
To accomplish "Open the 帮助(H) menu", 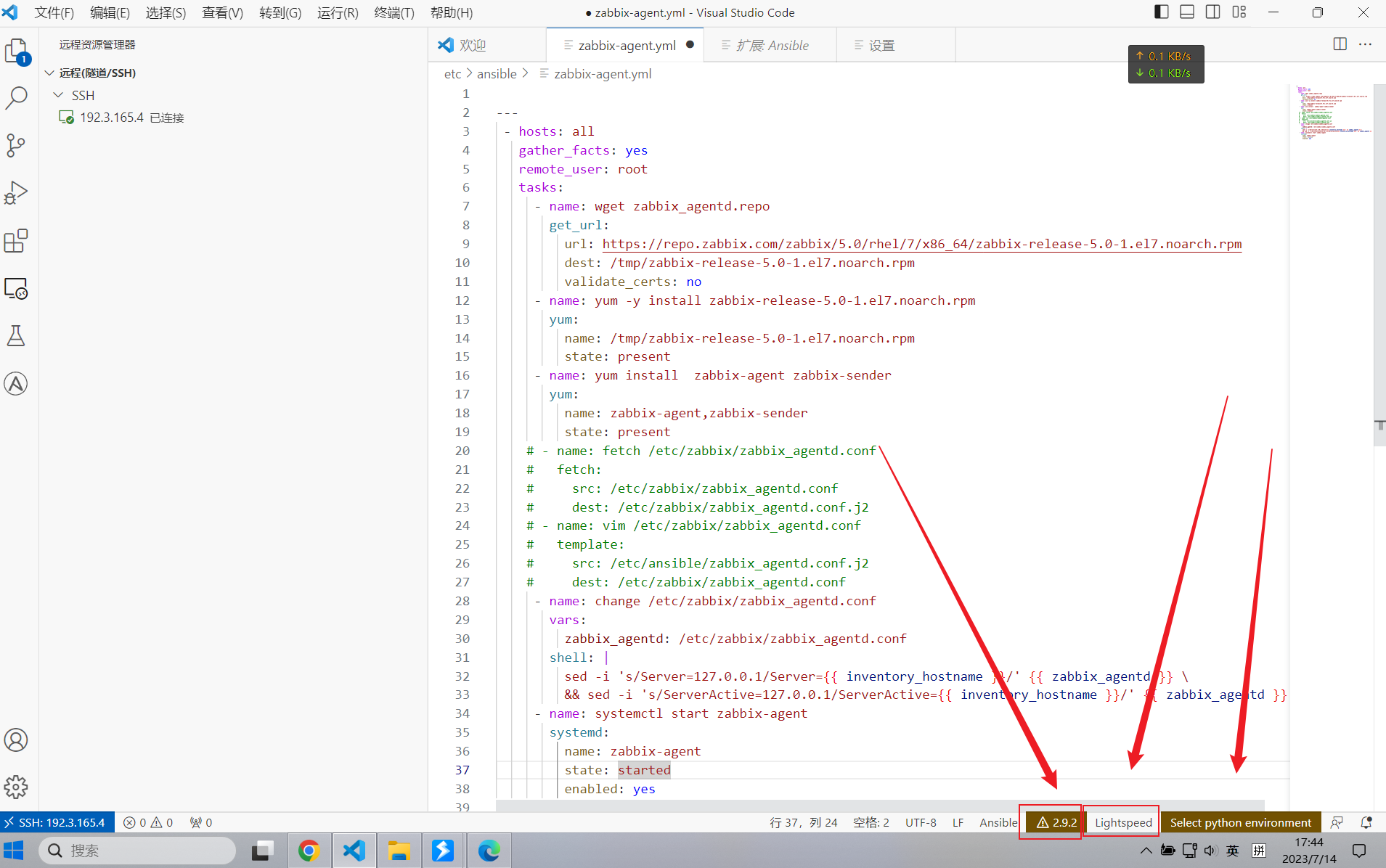I will tap(452, 12).
